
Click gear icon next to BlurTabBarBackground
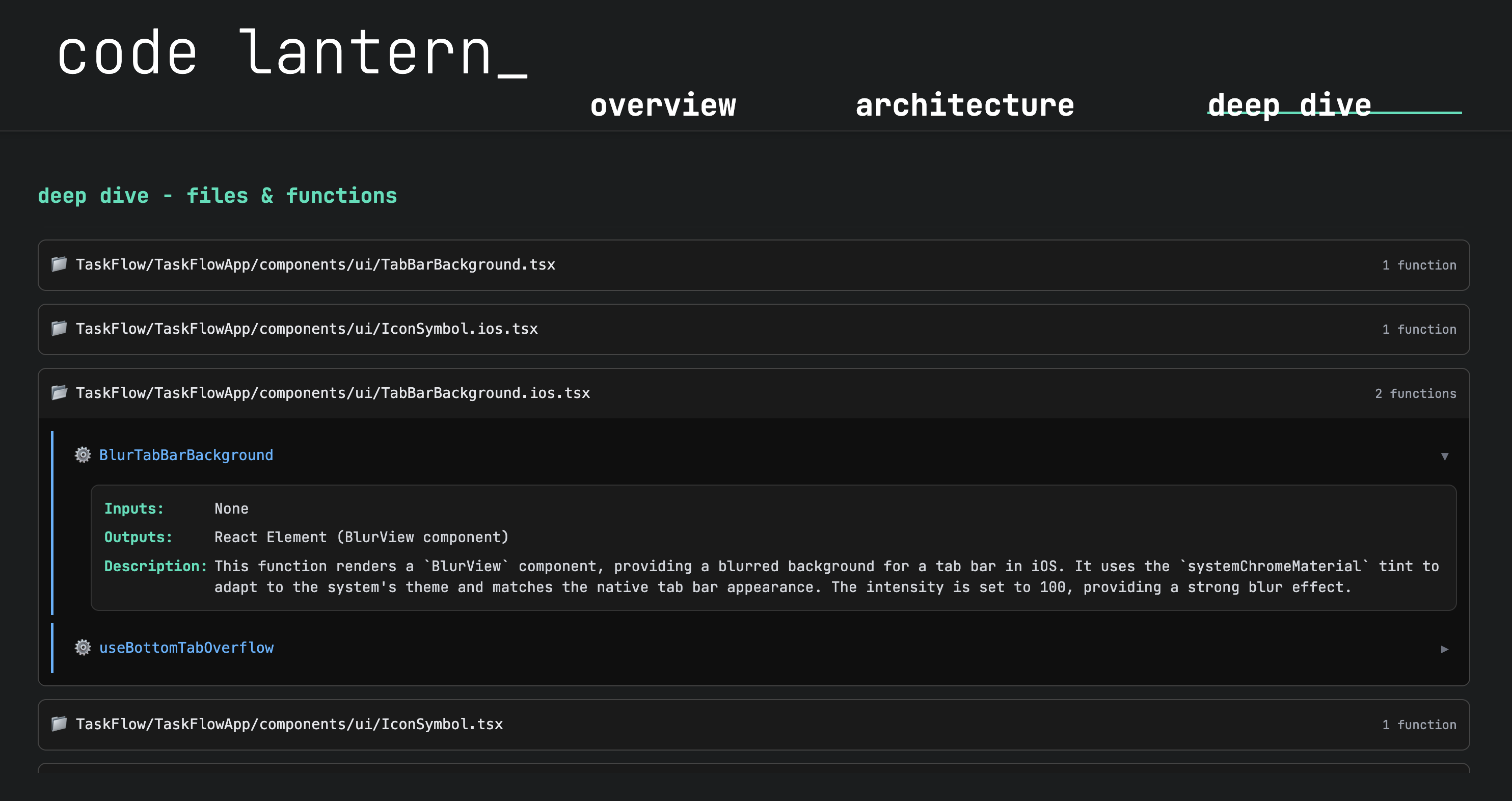pyautogui.click(x=83, y=455)
